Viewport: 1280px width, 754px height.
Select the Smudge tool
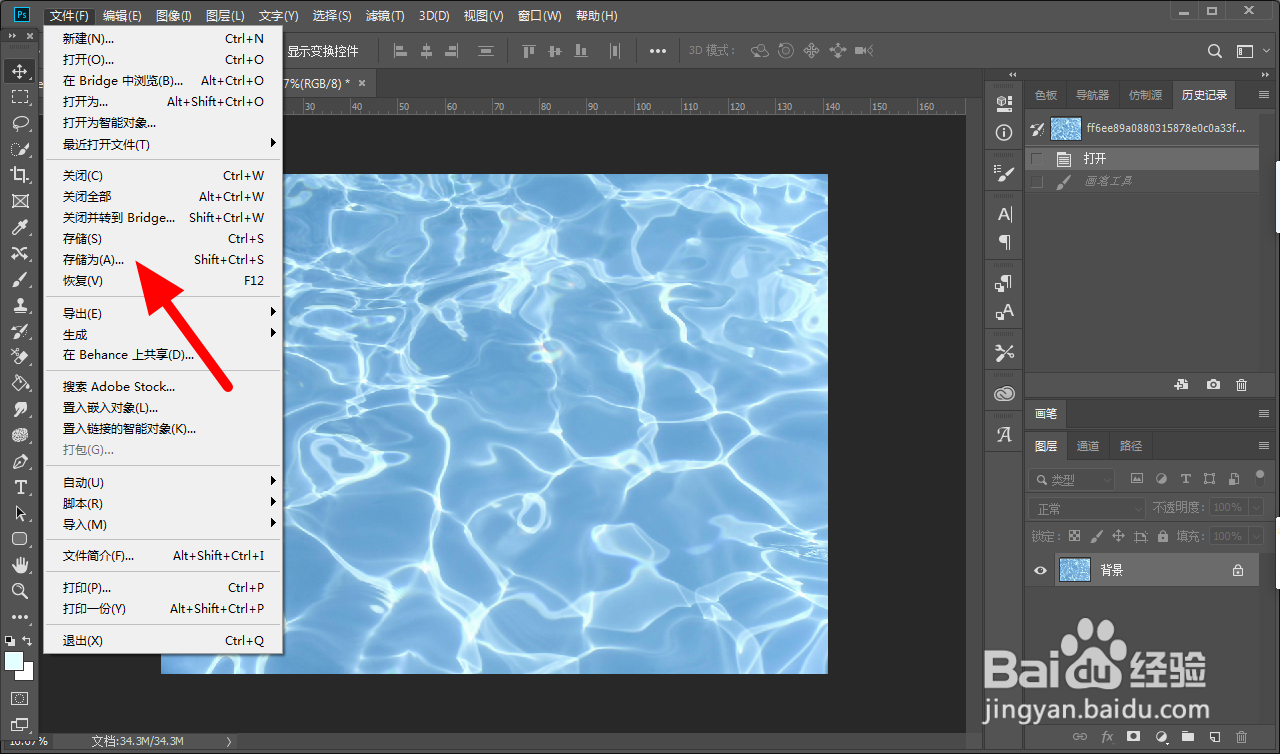(19, 409)
